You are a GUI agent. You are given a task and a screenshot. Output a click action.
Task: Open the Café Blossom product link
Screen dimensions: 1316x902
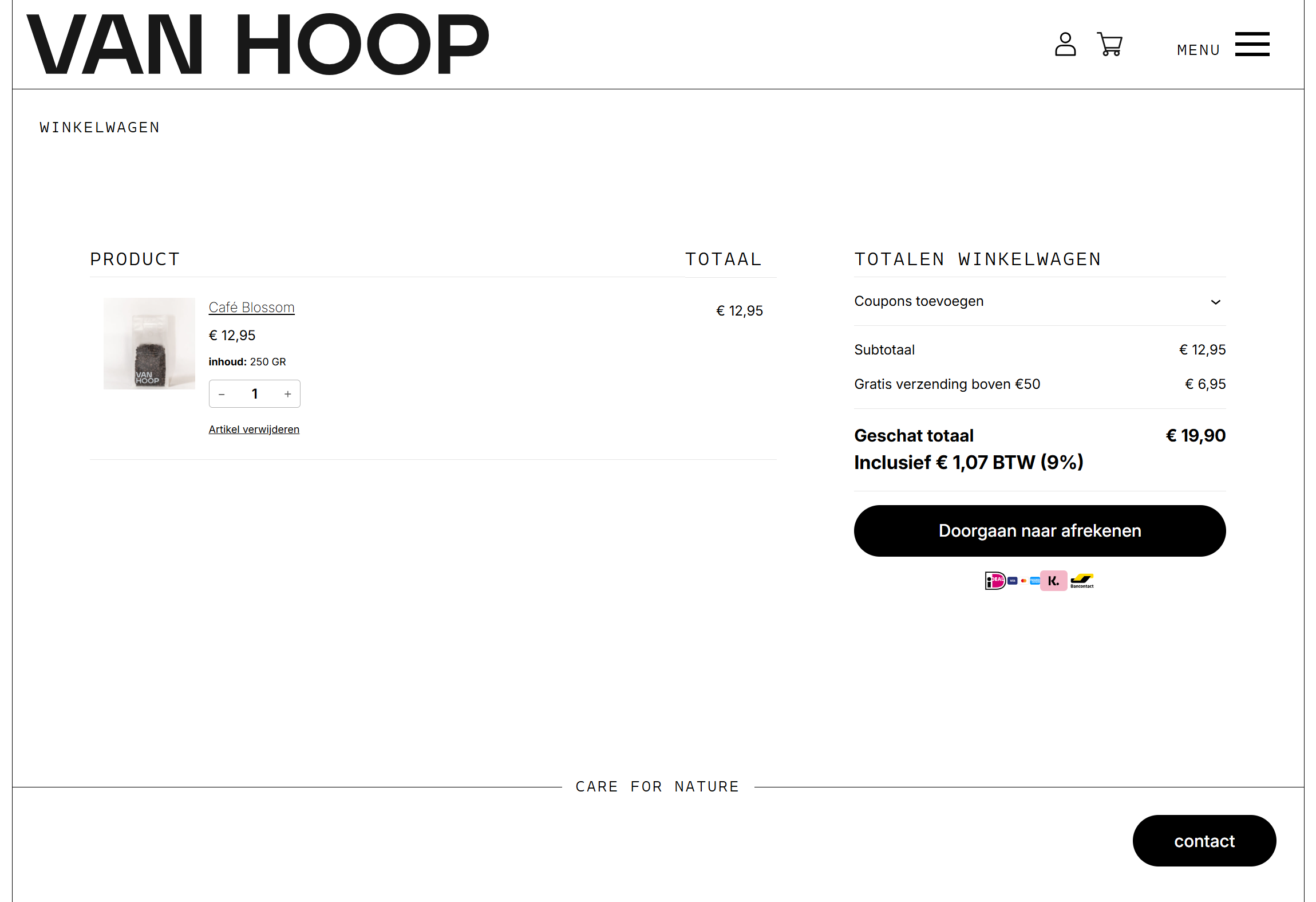(x=251, y=308)
